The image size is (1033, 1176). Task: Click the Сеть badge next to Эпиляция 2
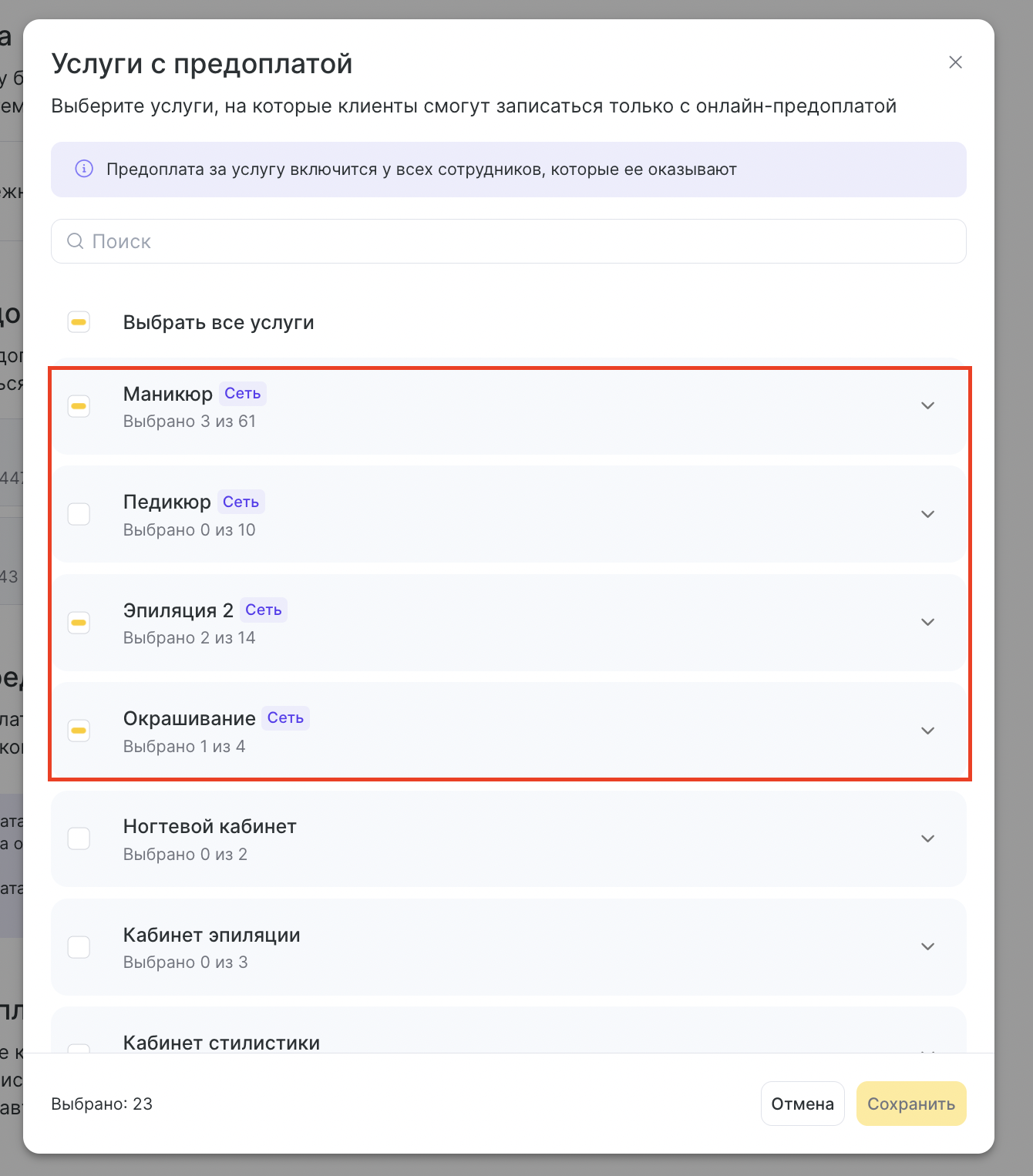pos(264,610)
